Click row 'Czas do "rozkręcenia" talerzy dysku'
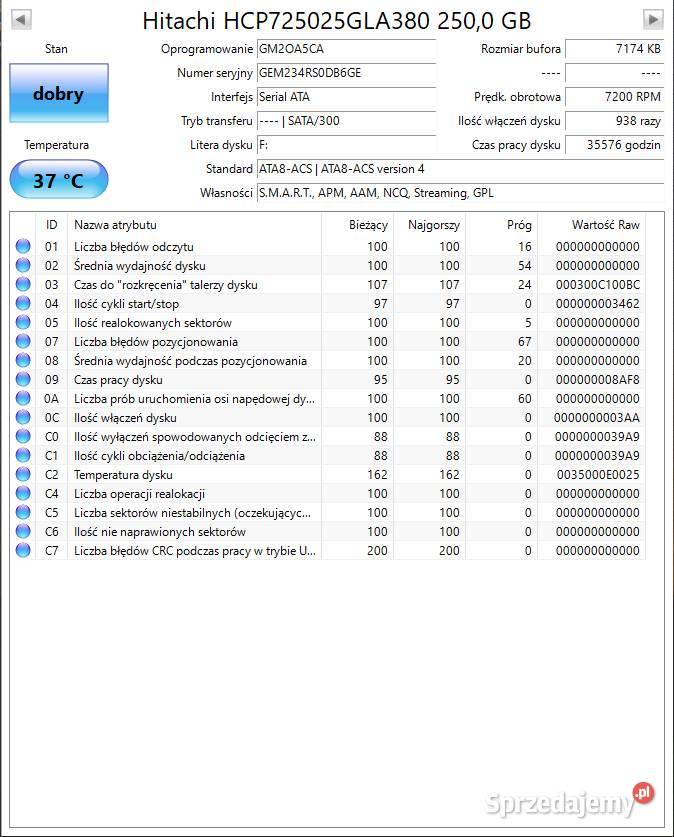The width and height of the screenshot is (674, 837). [x=328, y=284]
